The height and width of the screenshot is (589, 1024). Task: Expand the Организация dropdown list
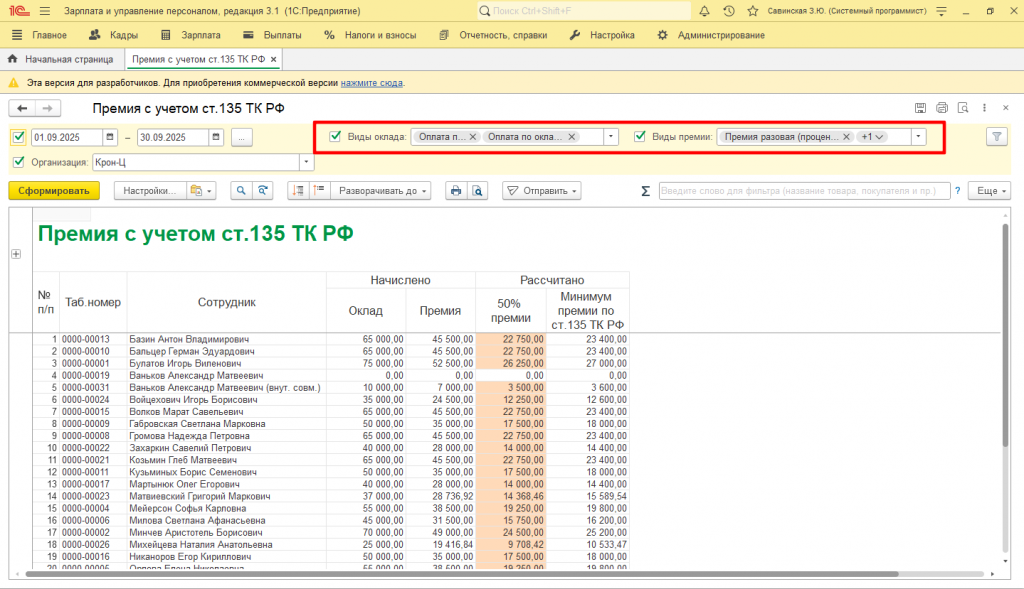(x=306, y=162)
